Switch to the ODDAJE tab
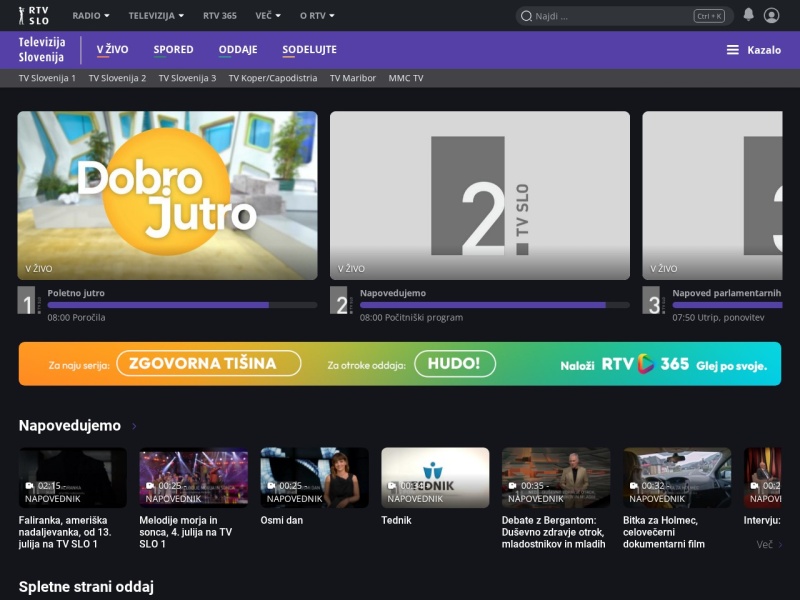The width and height of the screenshot is (800, 600). pos(238,49)
